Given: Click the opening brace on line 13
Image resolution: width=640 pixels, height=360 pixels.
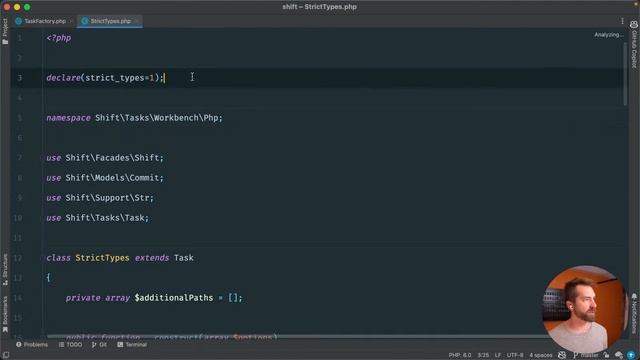Looking at the screenshot, I should (49, 278).
